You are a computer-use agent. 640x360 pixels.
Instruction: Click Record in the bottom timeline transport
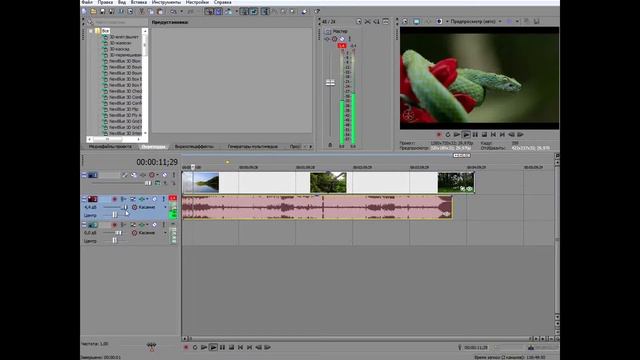pos(186,347)
